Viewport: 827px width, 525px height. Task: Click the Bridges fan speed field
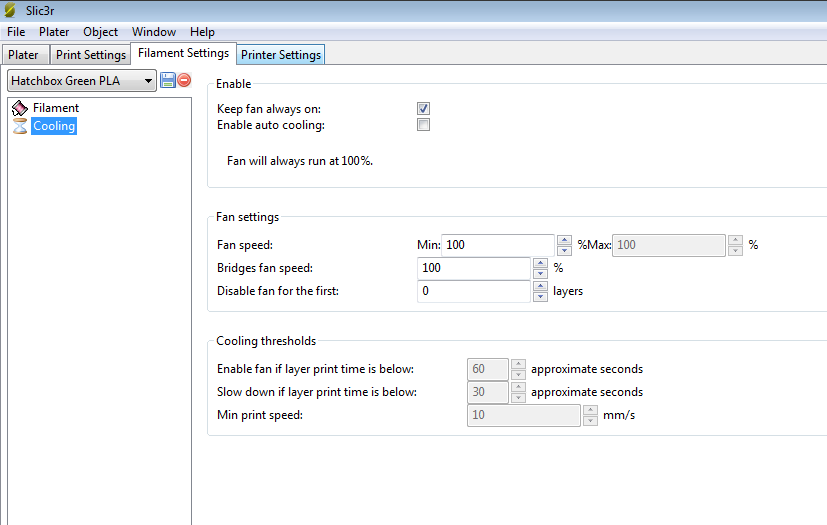[474, 268]
